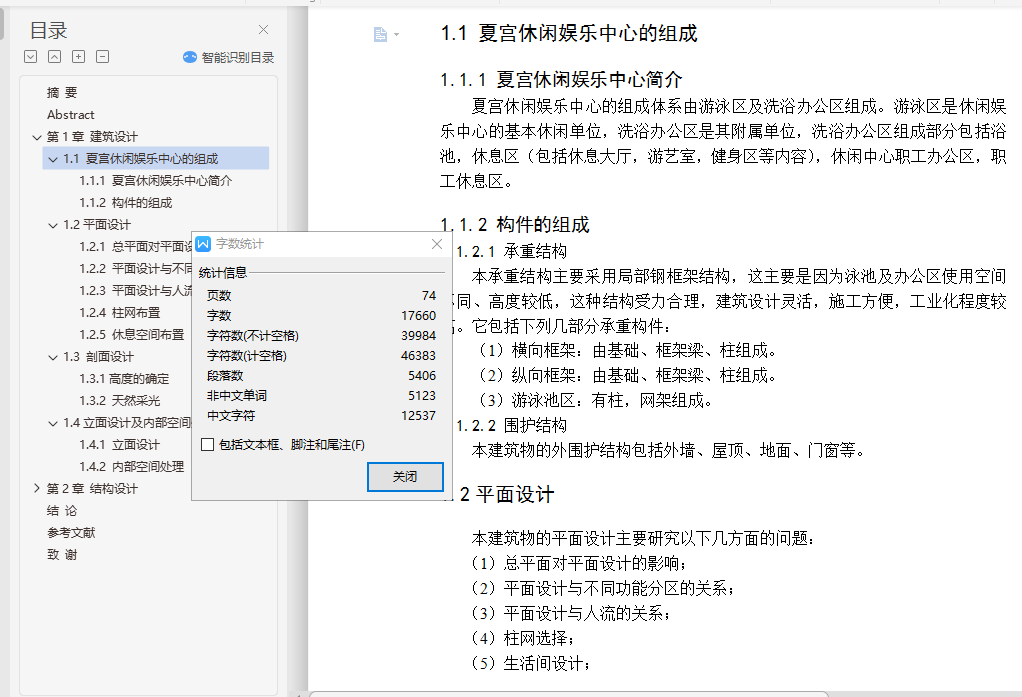The width and height of the screenshot is (1022, 697).
Task: Jump to 参考文献 in the outline
Action: 71,533
